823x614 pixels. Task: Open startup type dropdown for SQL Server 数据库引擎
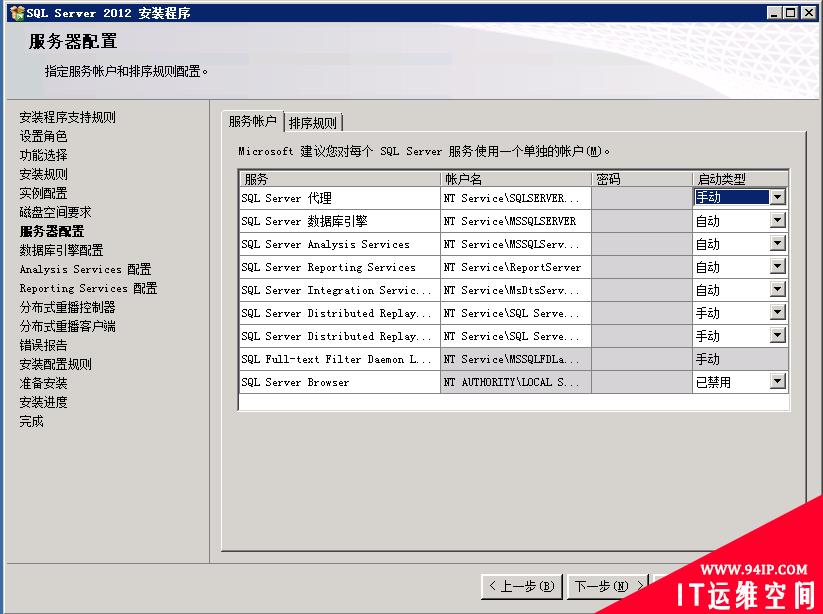click(777, 220)
